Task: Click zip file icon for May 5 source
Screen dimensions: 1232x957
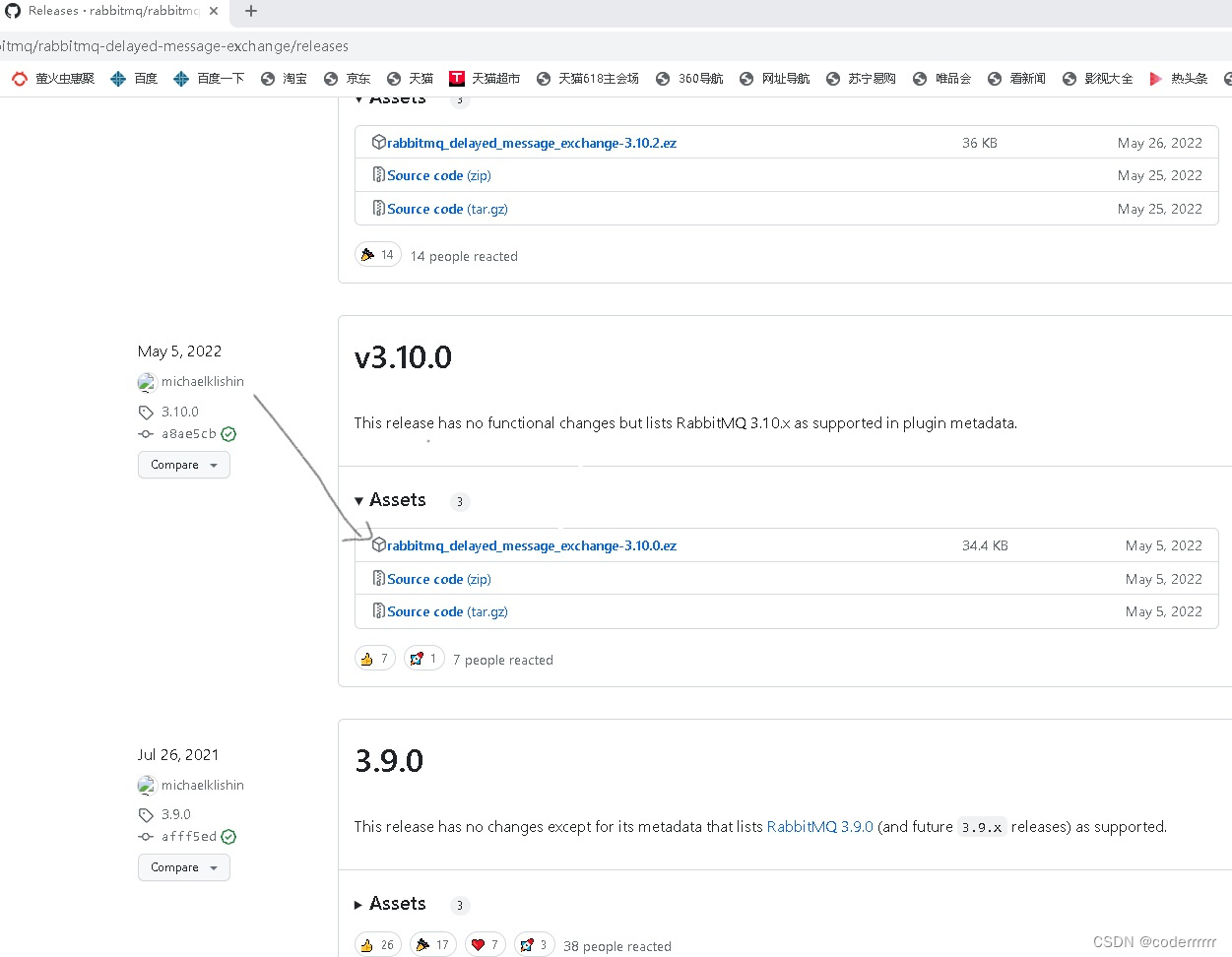Action: 378,578
